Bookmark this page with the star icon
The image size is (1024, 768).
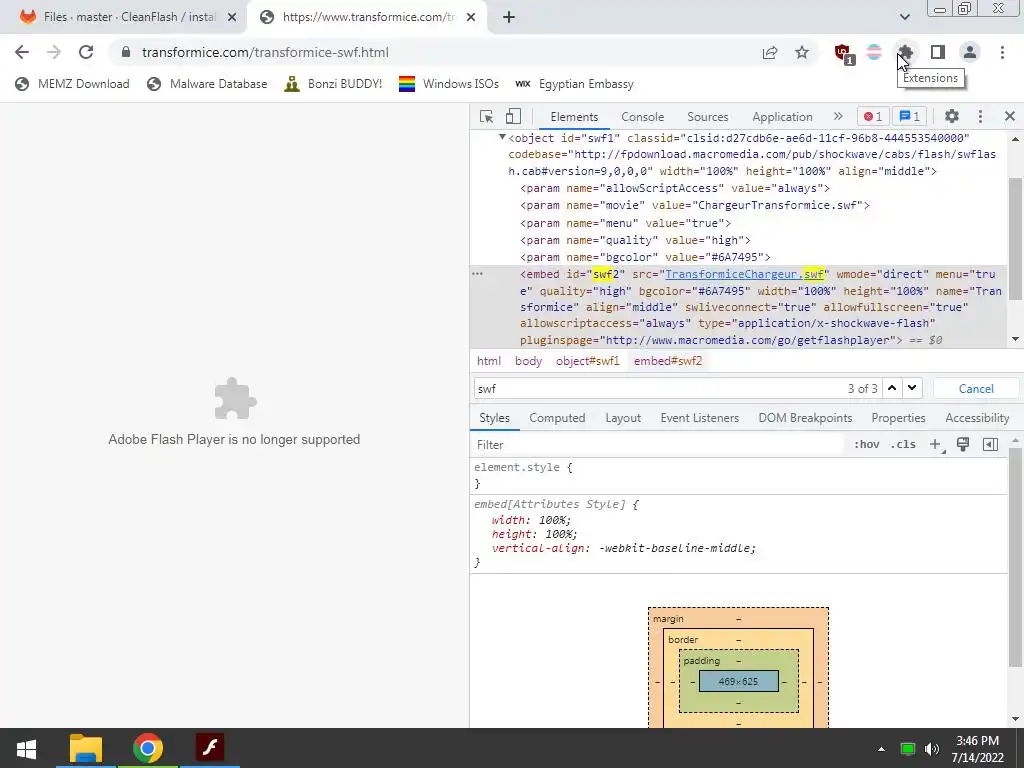(802, 52)
